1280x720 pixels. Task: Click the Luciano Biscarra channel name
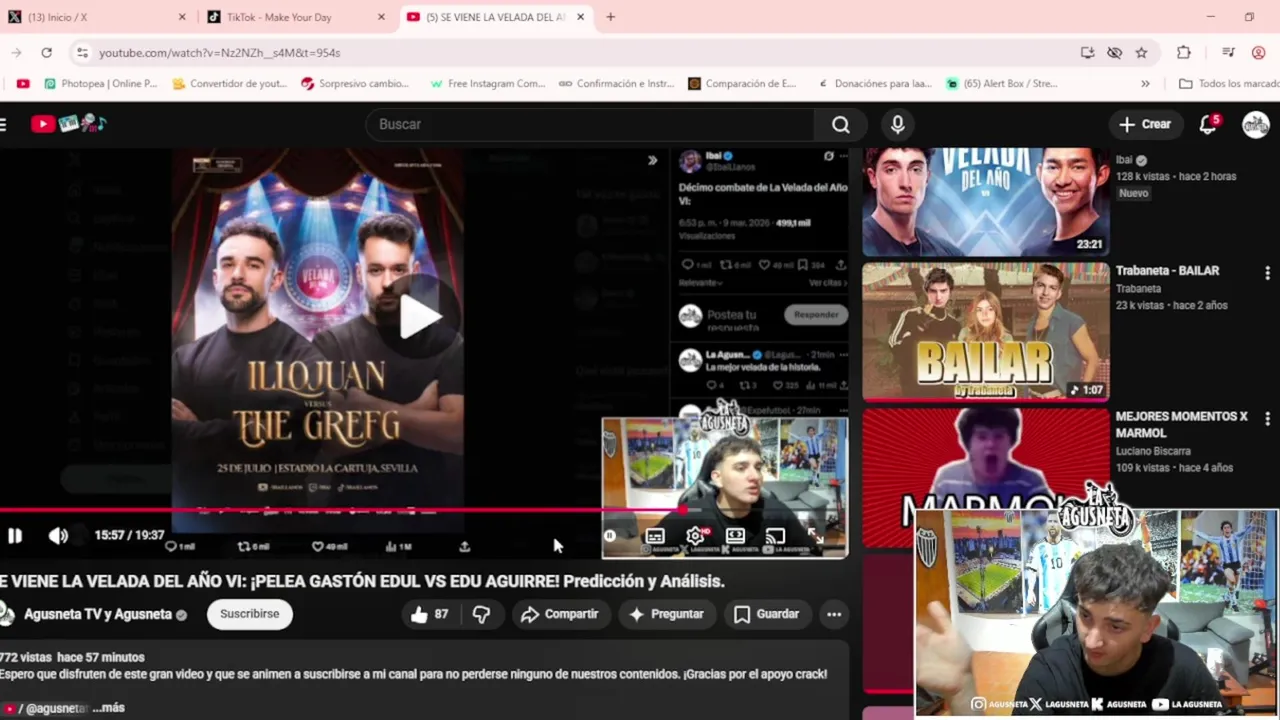[1153, 451]
